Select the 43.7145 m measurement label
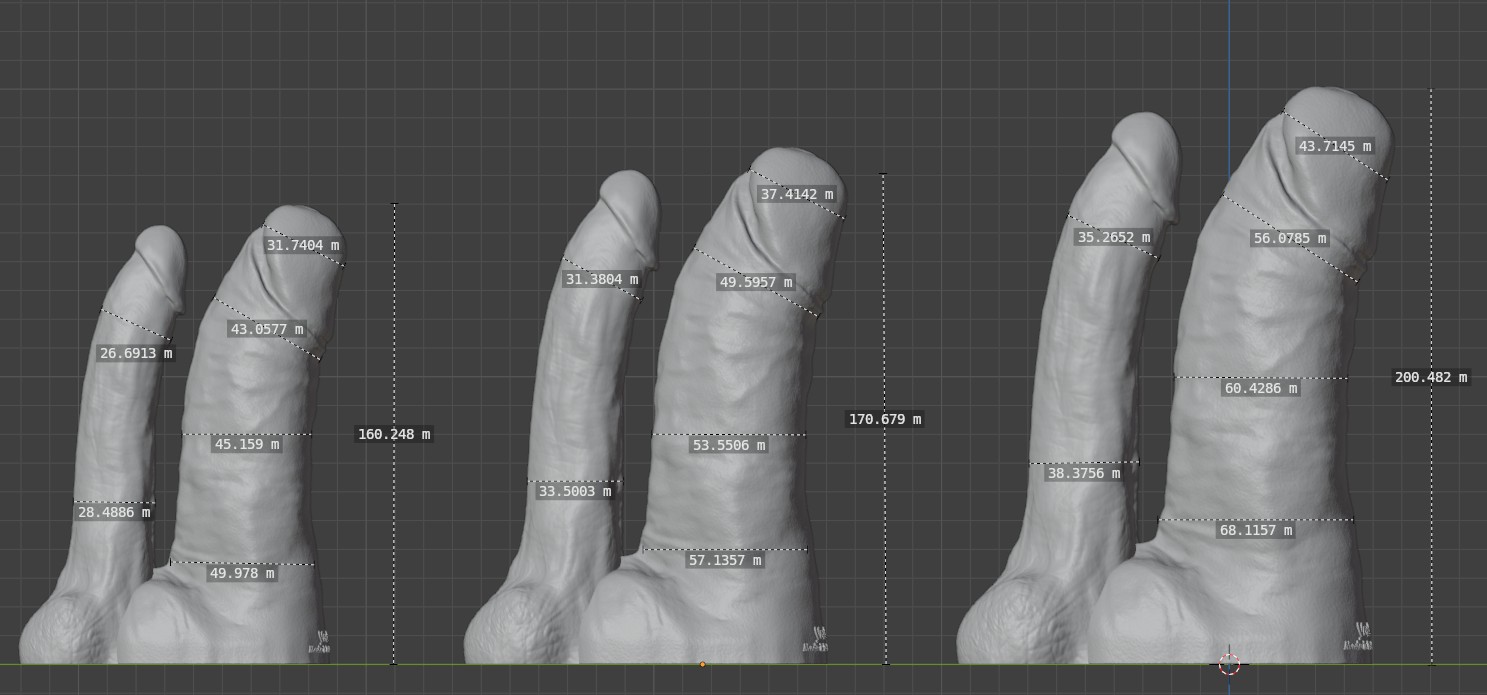 point(1334,146)
